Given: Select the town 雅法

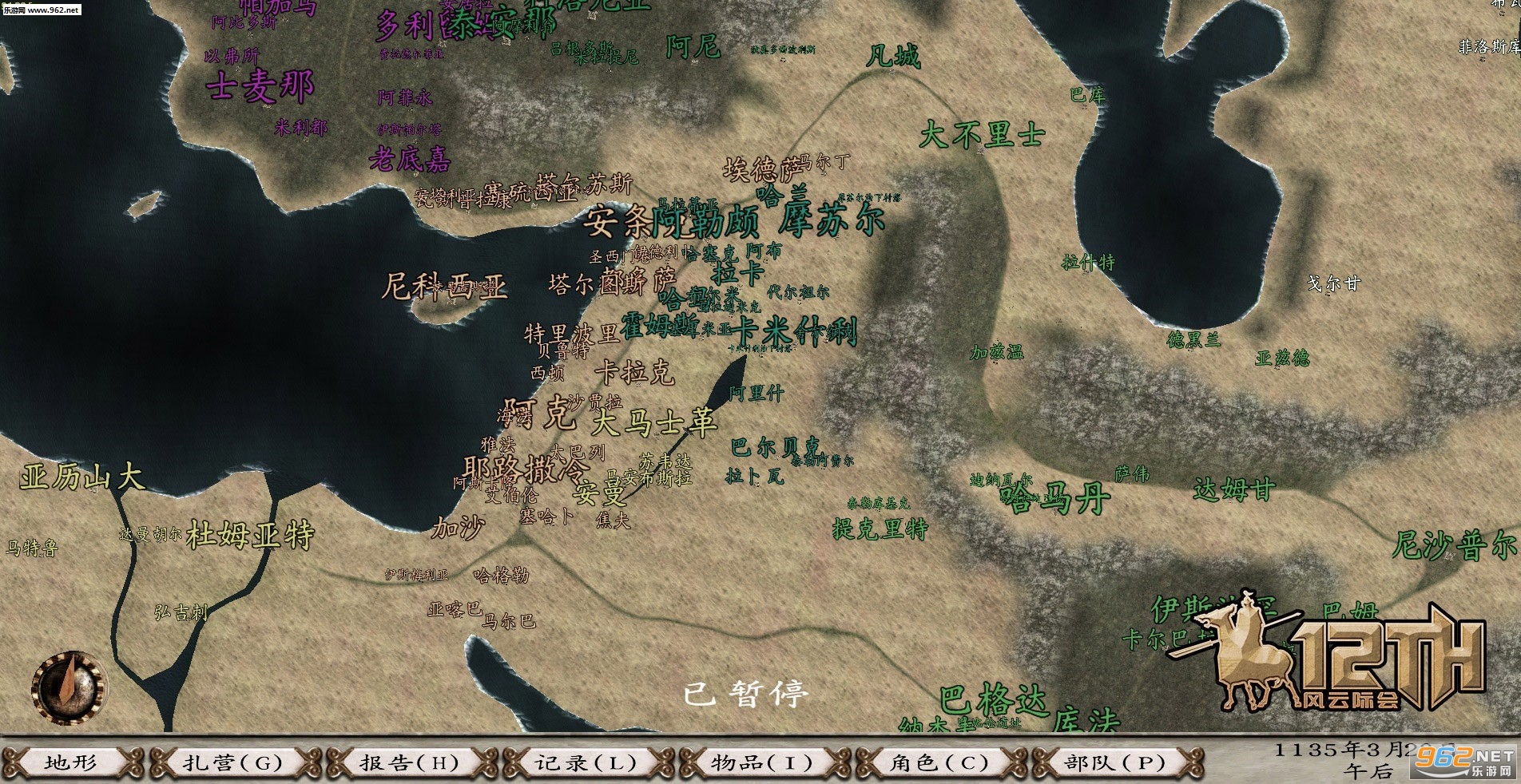Looking at the screenshot, I should 498,444.
